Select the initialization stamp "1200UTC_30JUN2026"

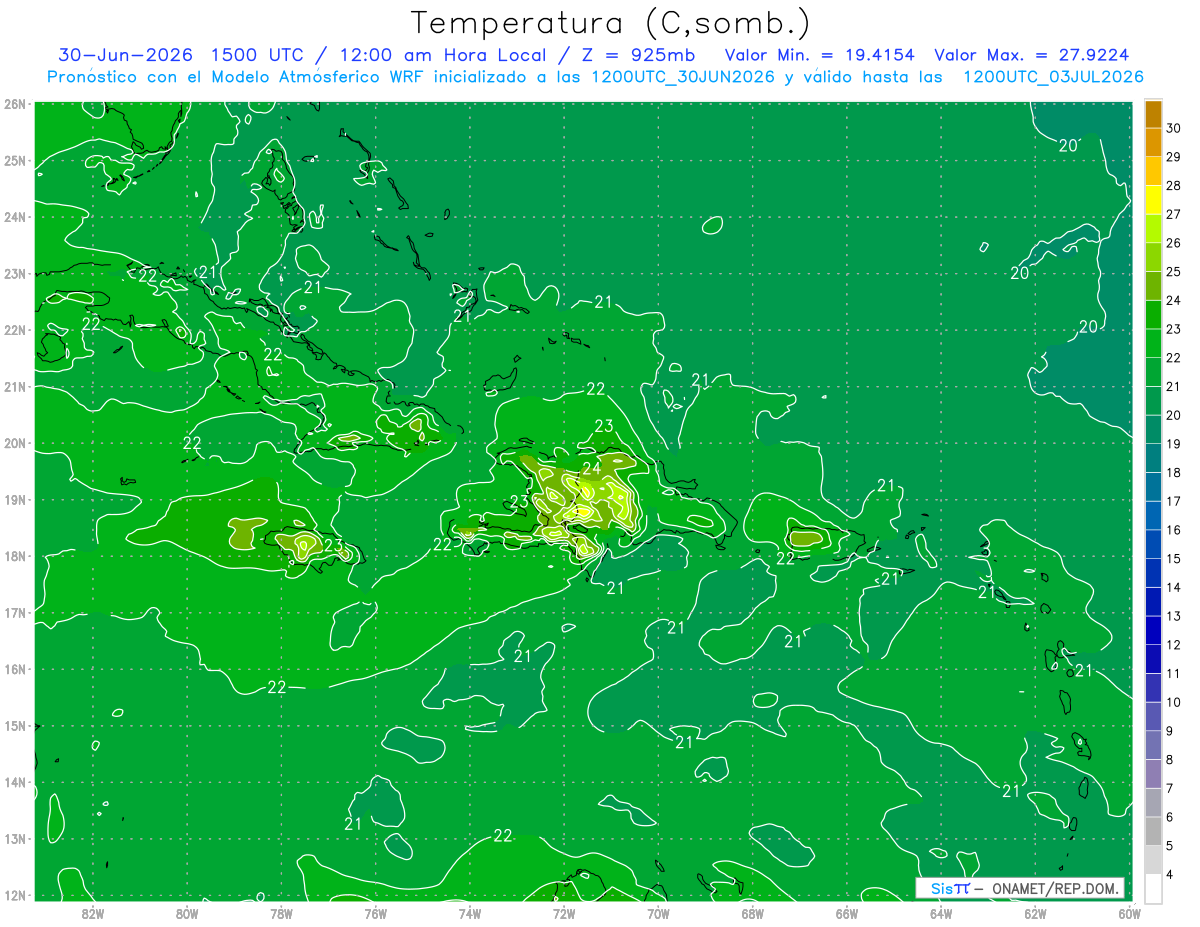[x=682, y=77]
